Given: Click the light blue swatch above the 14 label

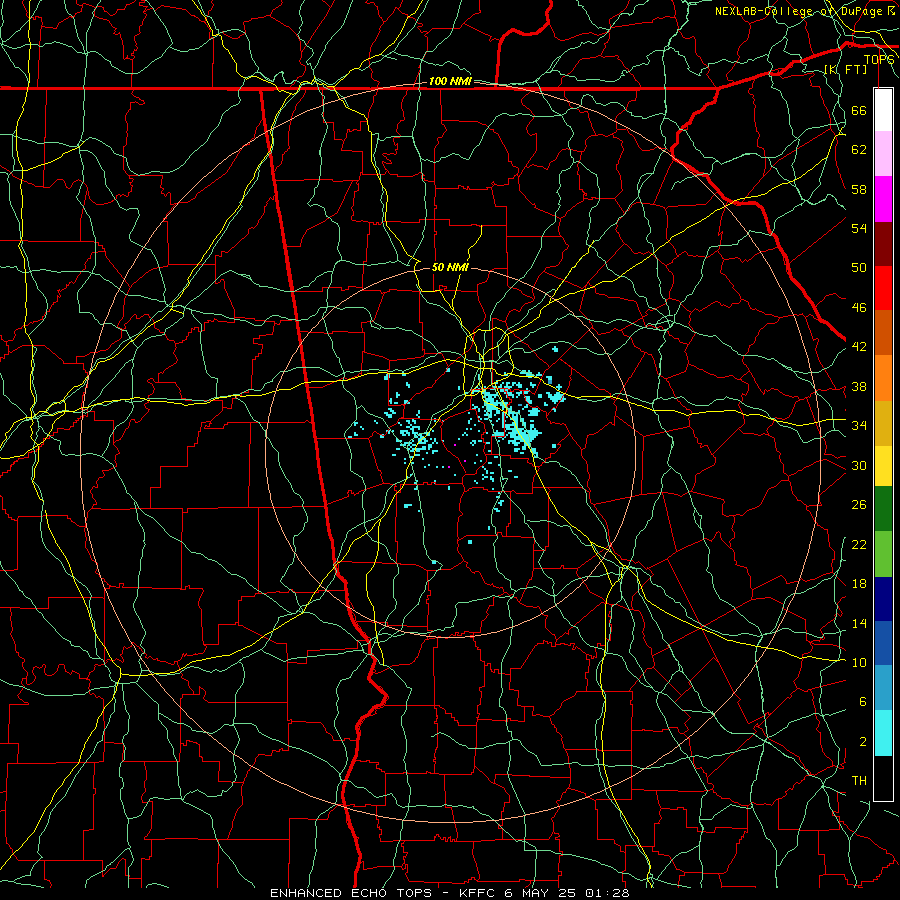Looking at the screenshot, I should tap(883, 688).
